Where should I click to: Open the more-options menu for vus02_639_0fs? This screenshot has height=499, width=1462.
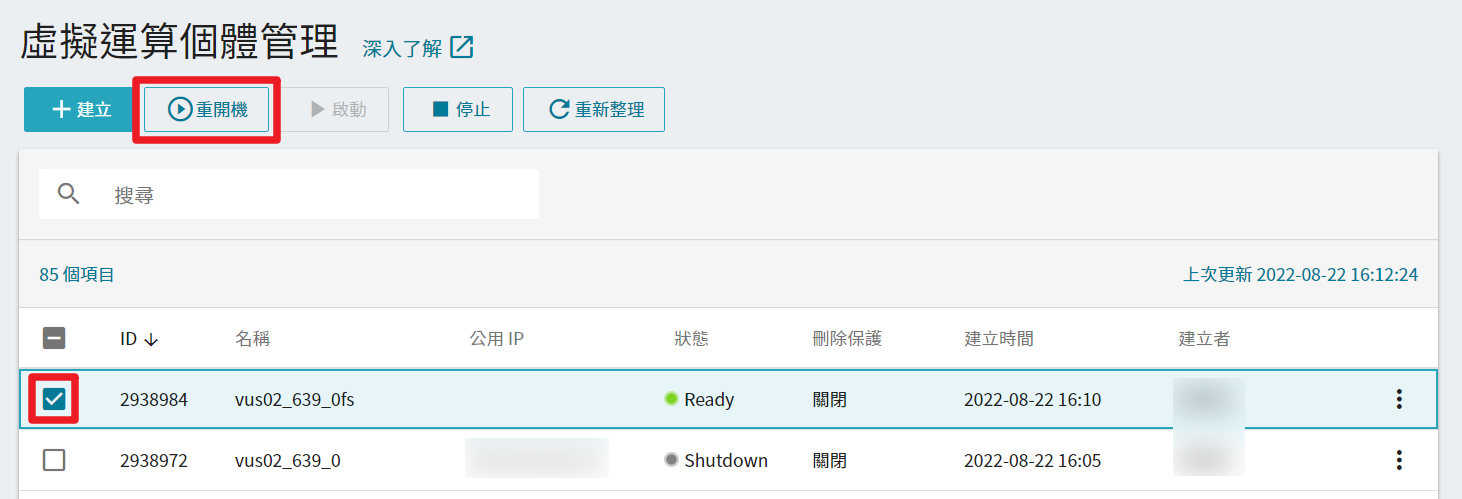[x=1399, y=400]
